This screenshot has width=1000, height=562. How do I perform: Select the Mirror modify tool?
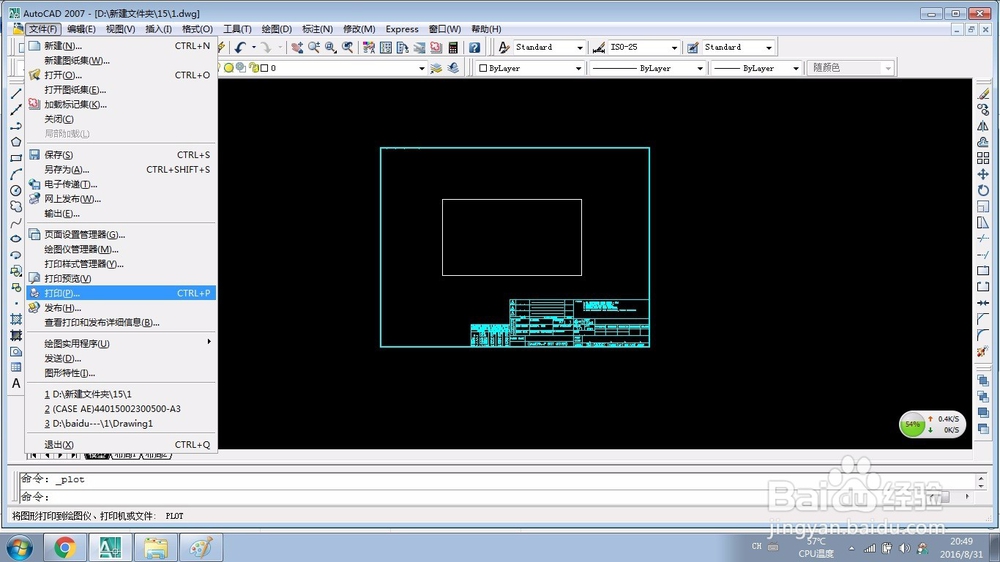983,126
